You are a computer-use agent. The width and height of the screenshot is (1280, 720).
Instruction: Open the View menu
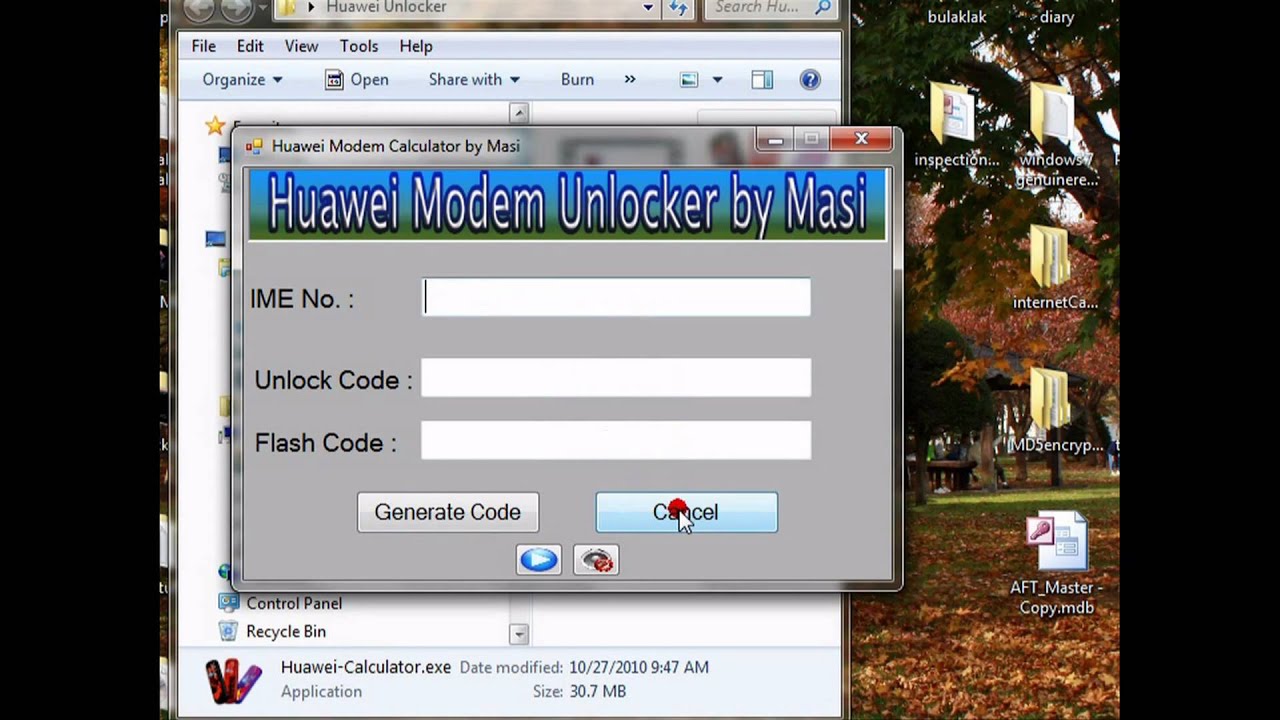[x=301, y=46]
